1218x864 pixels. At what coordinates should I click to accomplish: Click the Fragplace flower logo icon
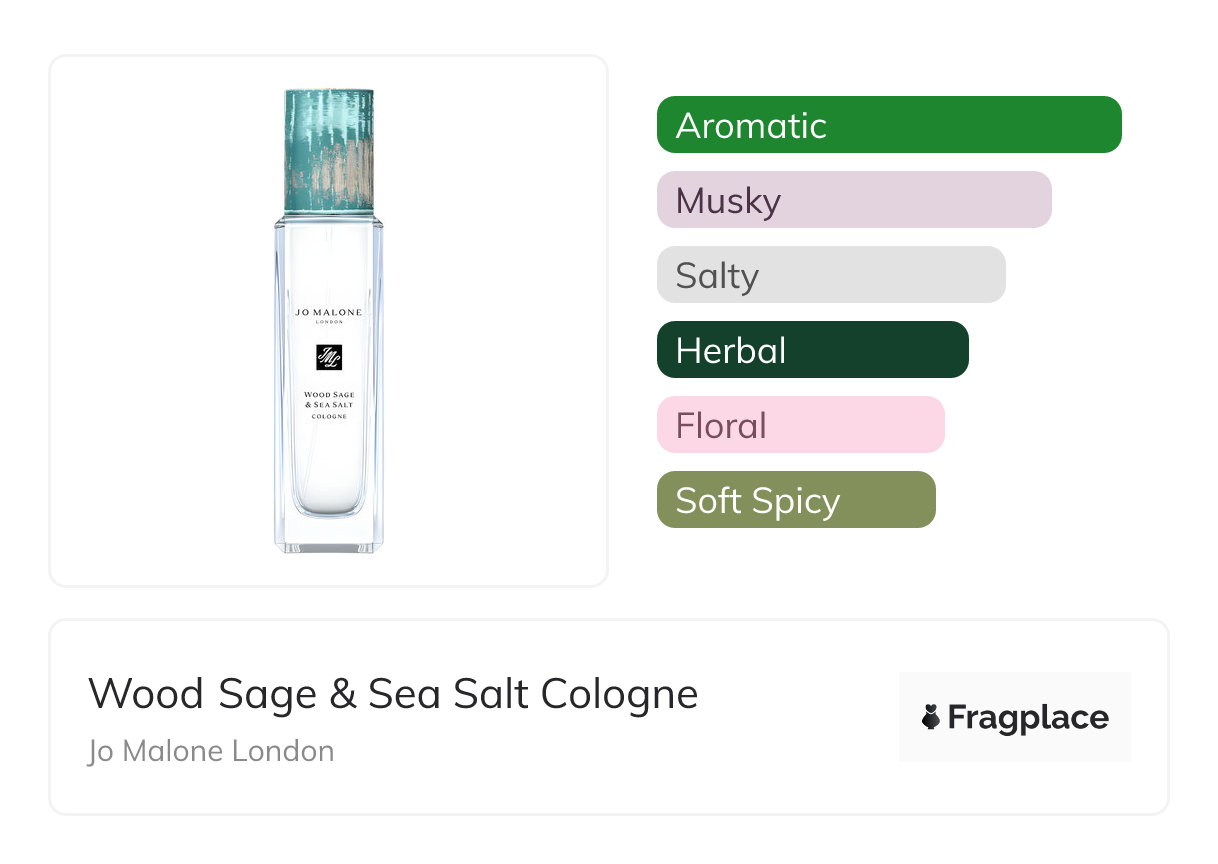[931, 717]
